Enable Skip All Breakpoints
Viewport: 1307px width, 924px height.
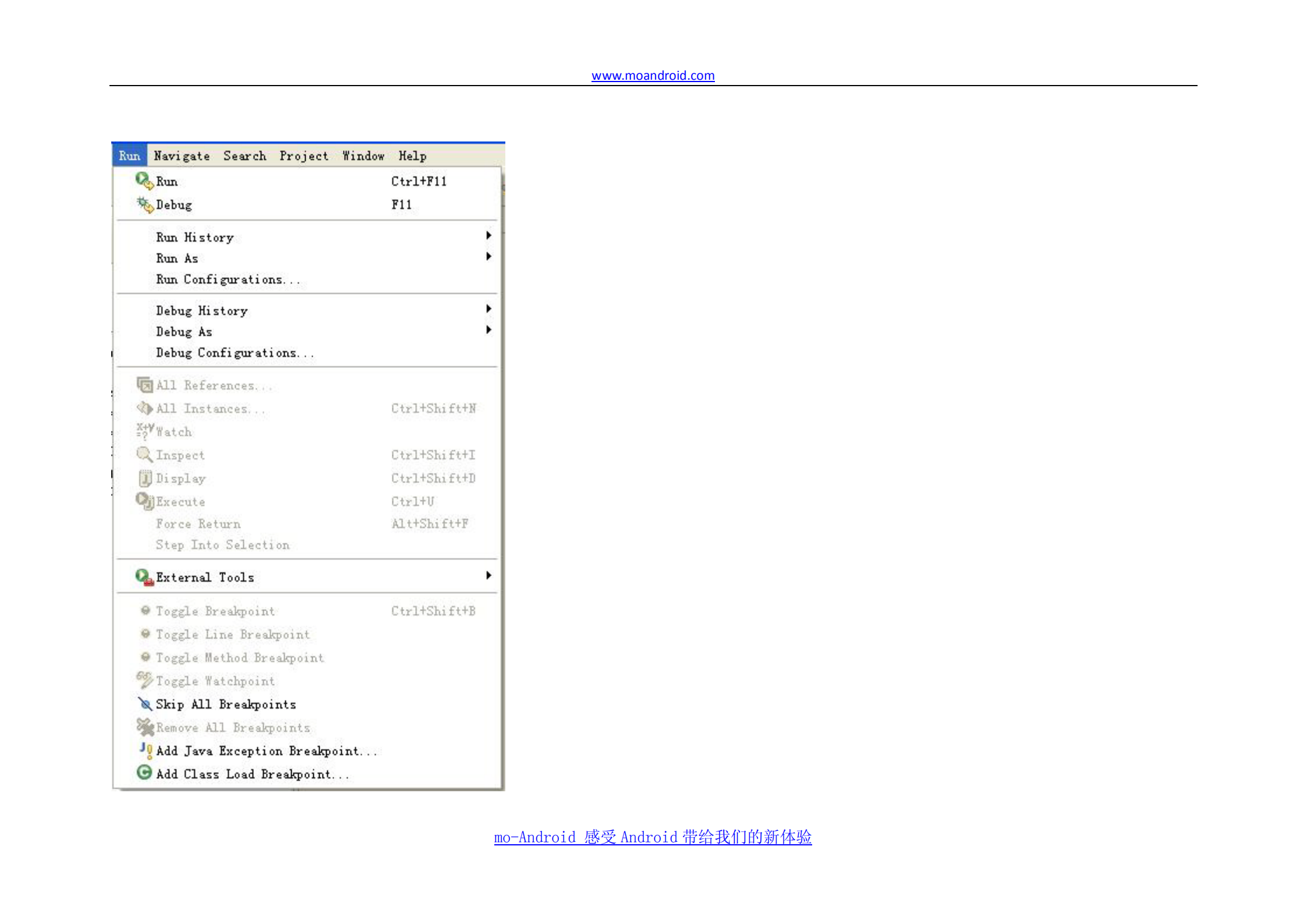point(226,704)
